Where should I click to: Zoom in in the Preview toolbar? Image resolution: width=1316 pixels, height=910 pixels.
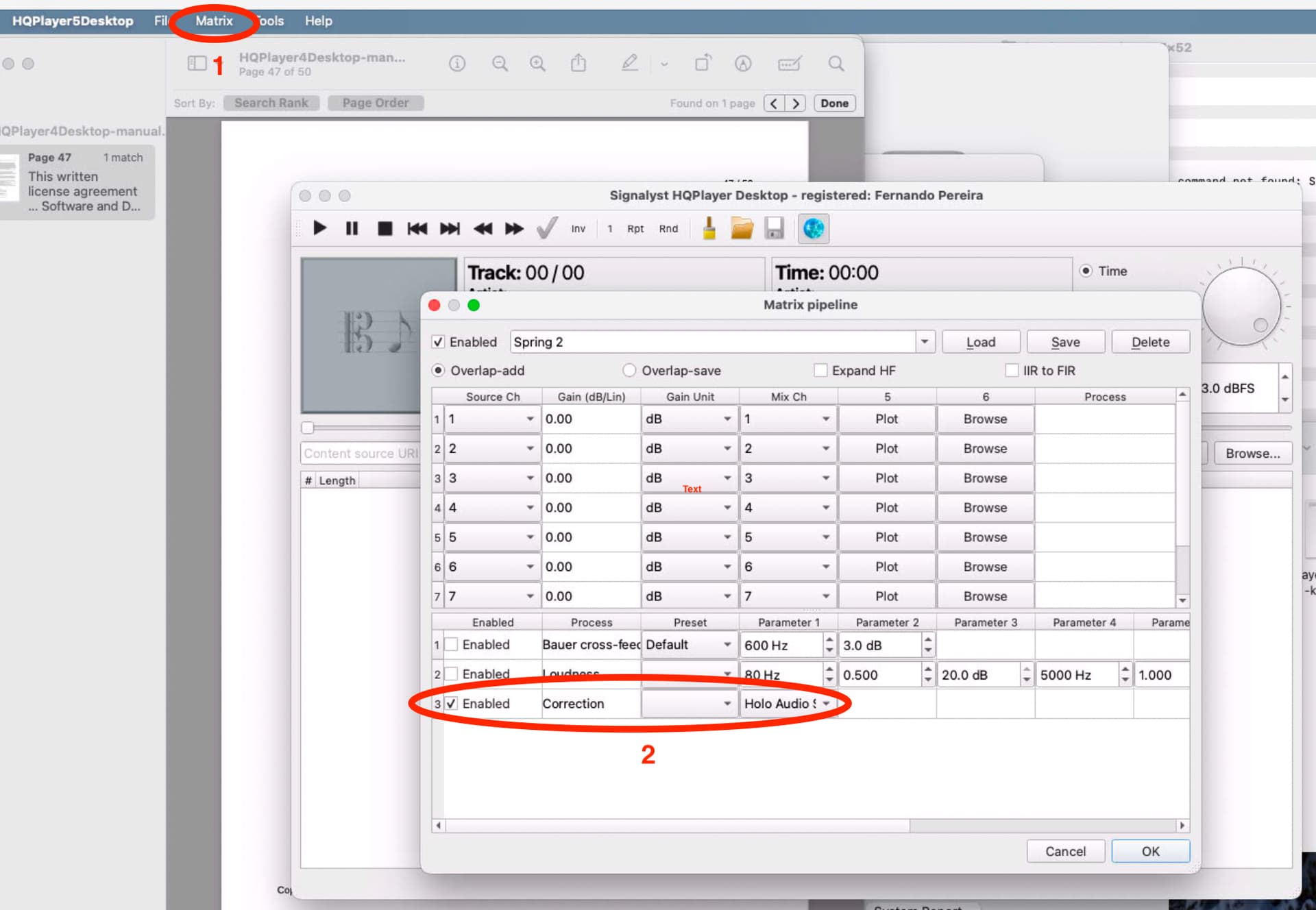[x=537, y=64]
